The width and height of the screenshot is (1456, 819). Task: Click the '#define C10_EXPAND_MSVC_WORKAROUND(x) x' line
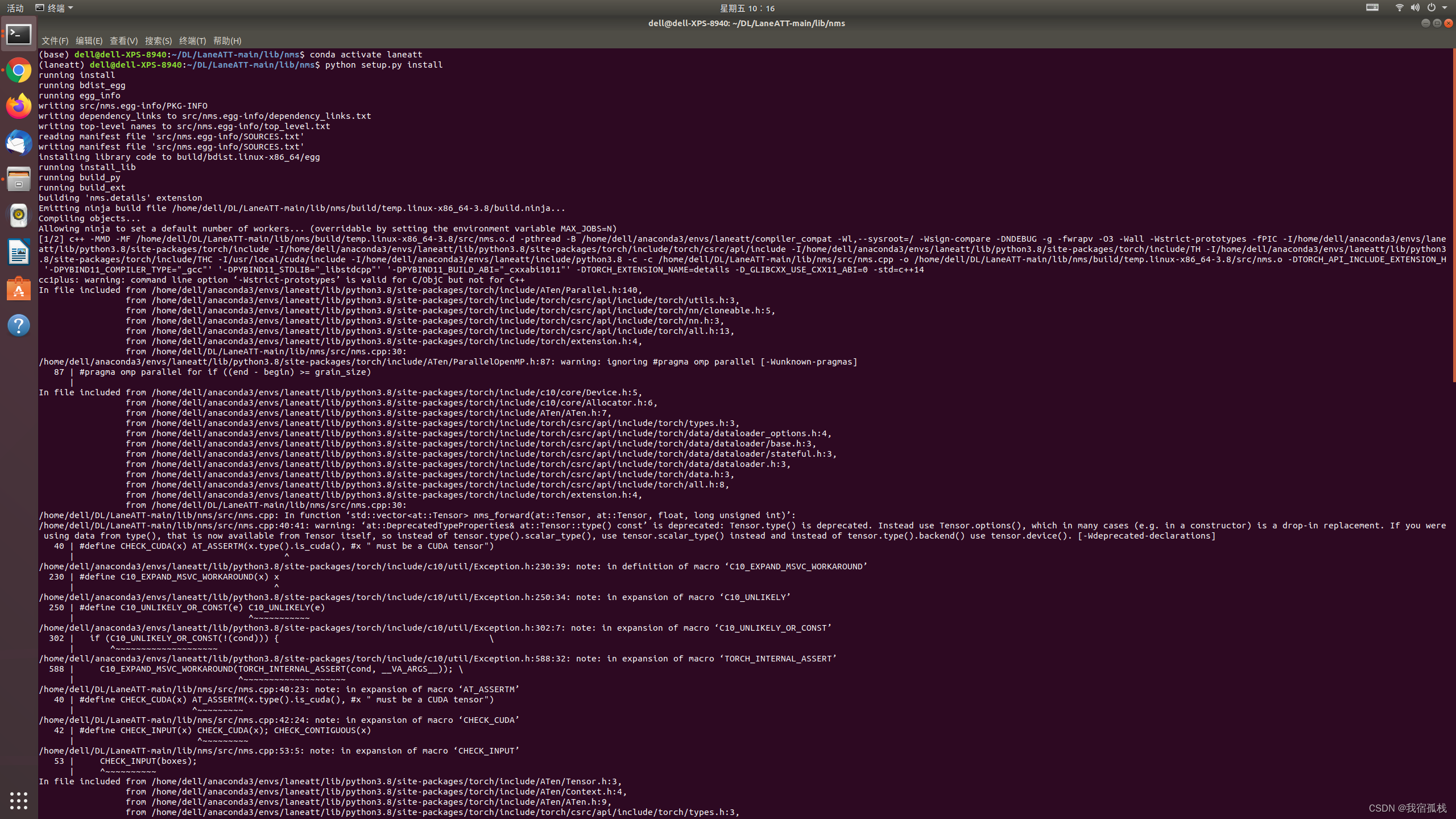tap(179, 577)
